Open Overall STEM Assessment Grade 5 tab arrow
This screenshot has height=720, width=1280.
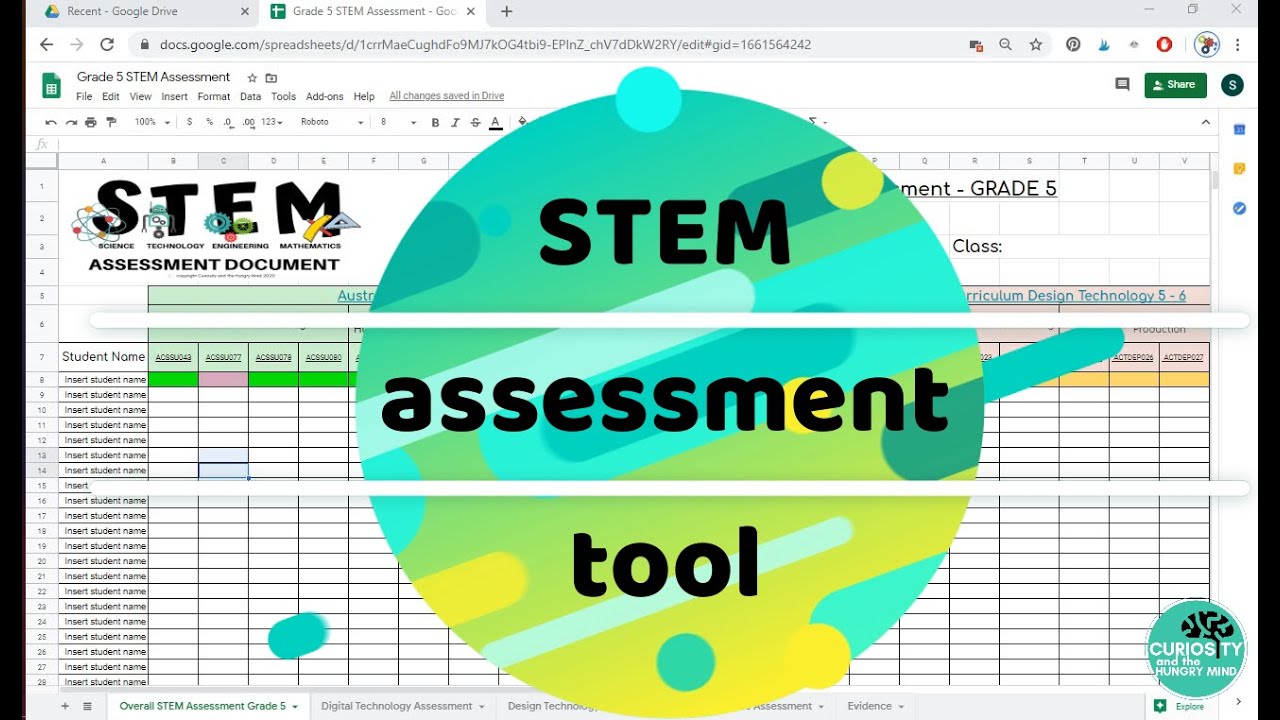tap(296, 707)
